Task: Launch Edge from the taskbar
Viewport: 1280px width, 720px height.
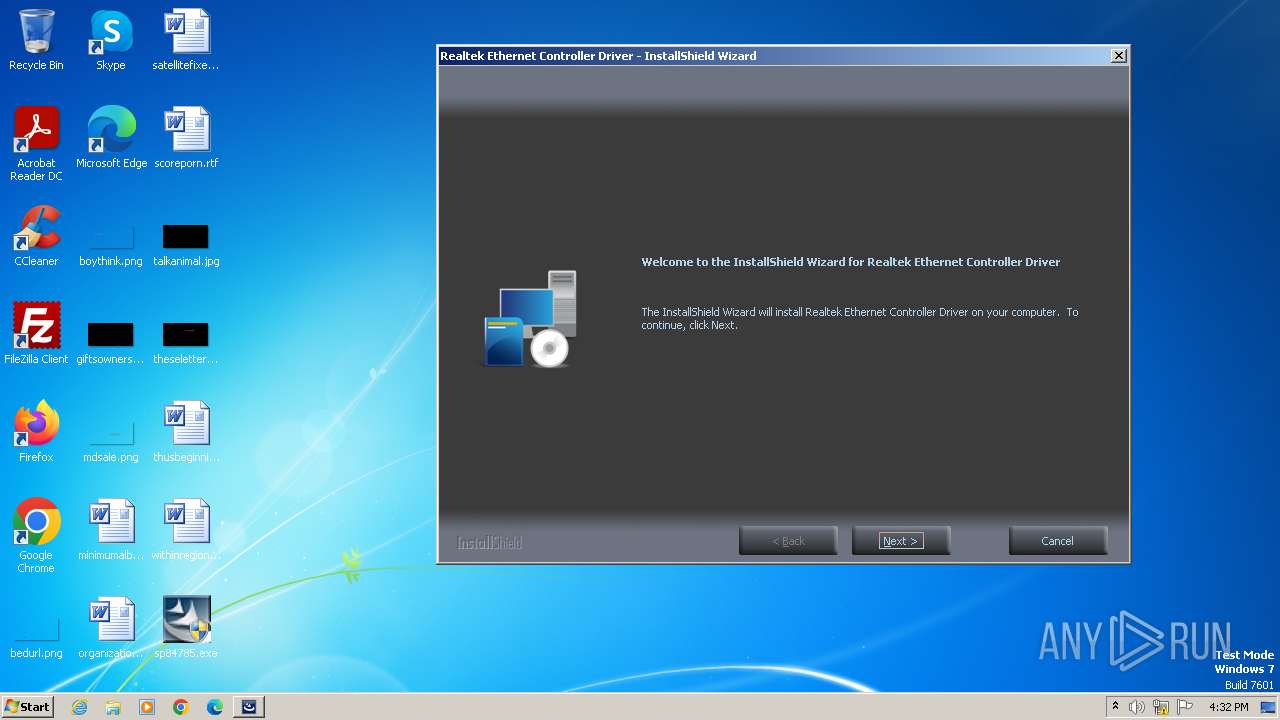Action: click(215, 707)
